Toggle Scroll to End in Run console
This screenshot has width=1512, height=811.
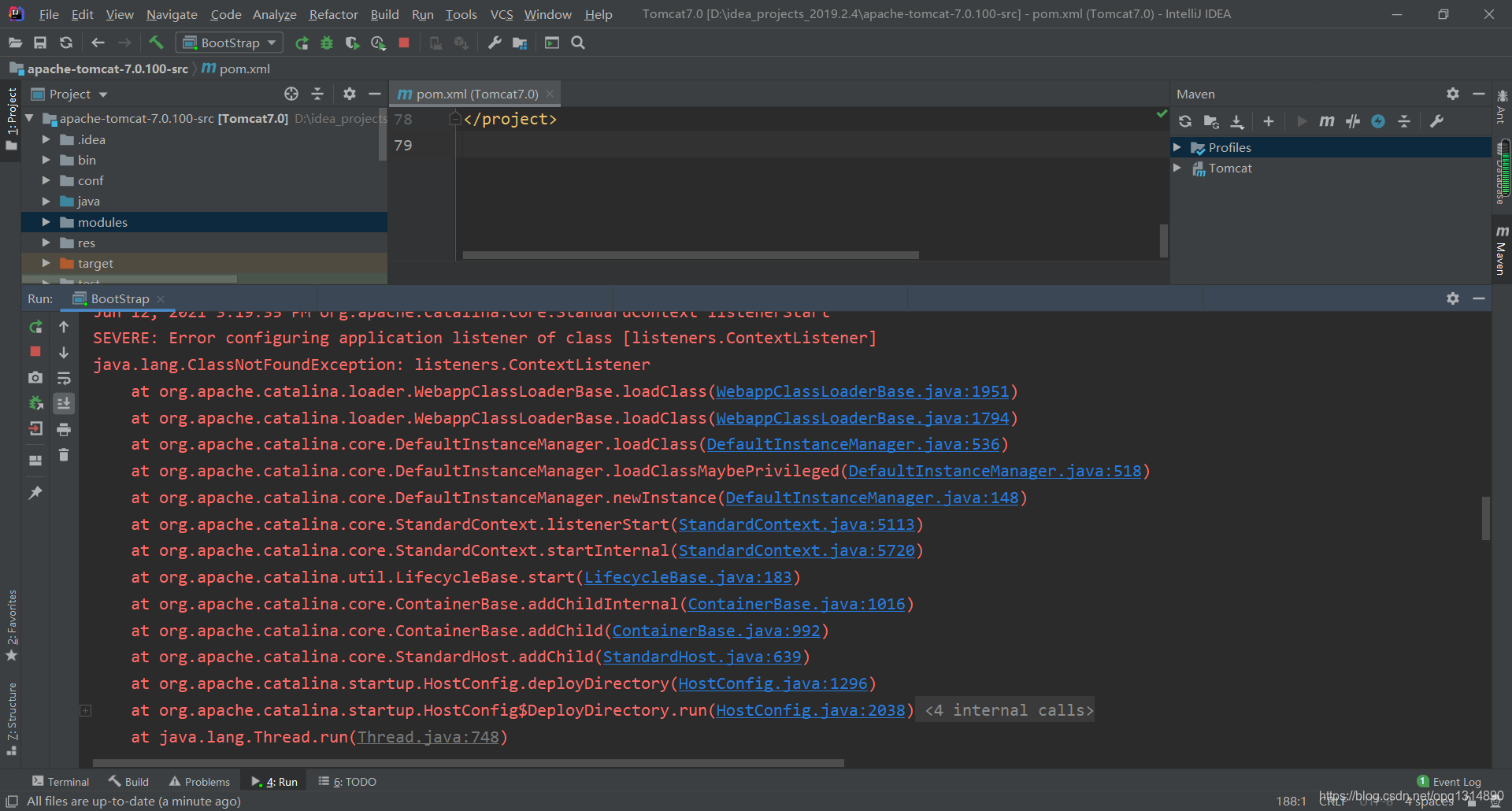[x=64, y=403]
